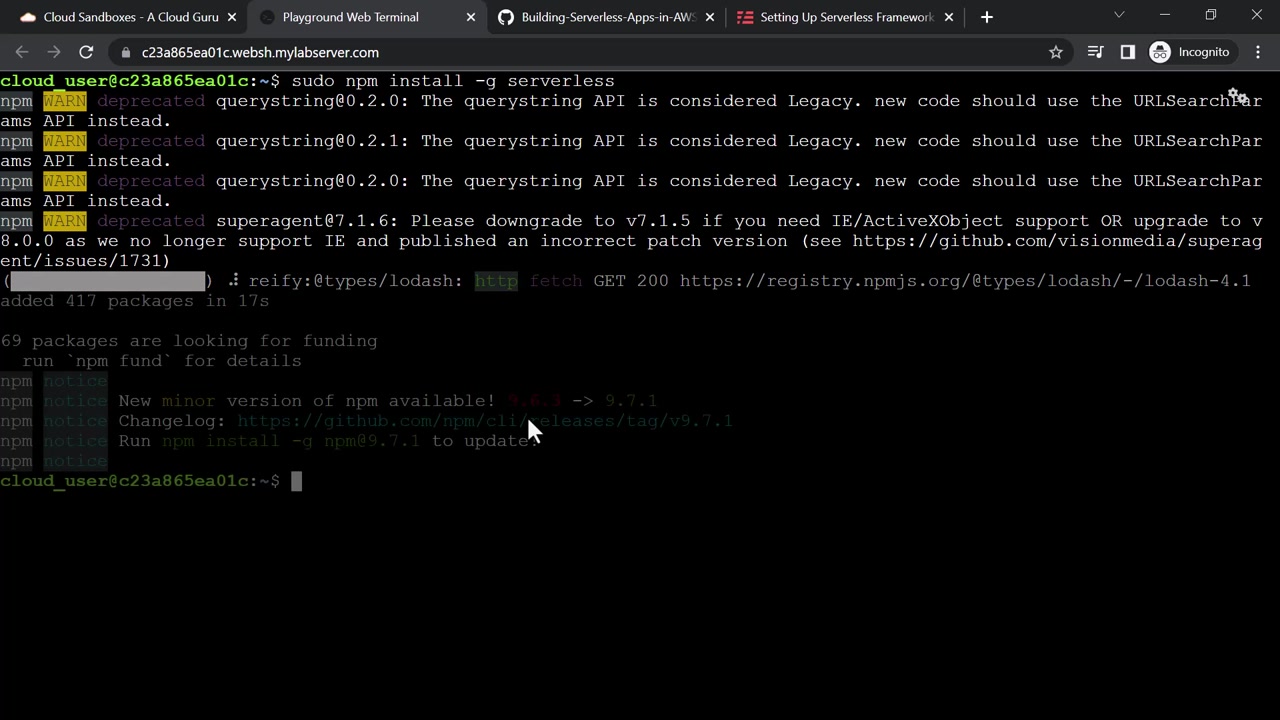Image resolution: width=1280 pixels, height=720 pixels.
Task: Open the media controls icon
Action: click(1096, 52)
